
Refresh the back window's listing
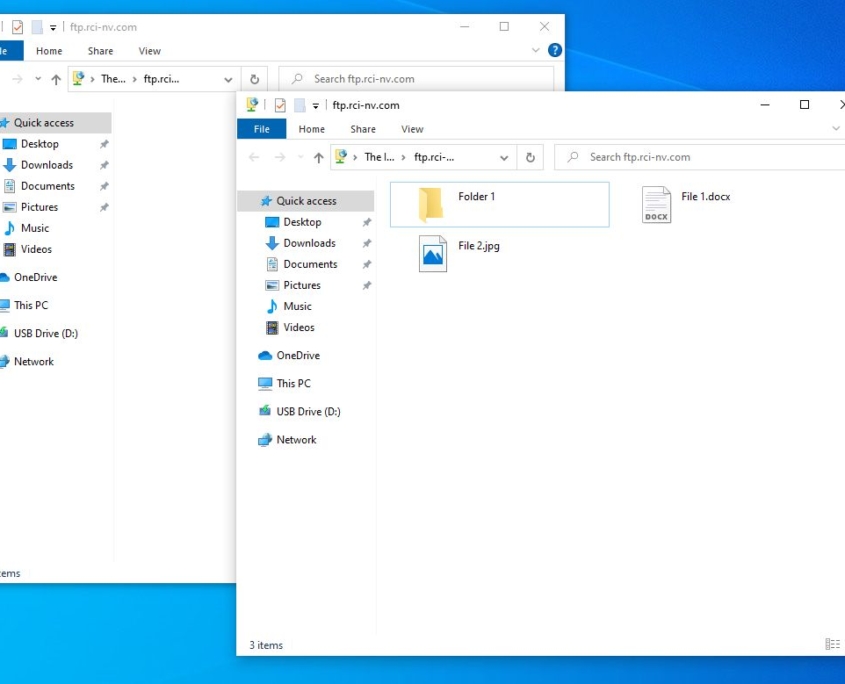tap(254, 79)
